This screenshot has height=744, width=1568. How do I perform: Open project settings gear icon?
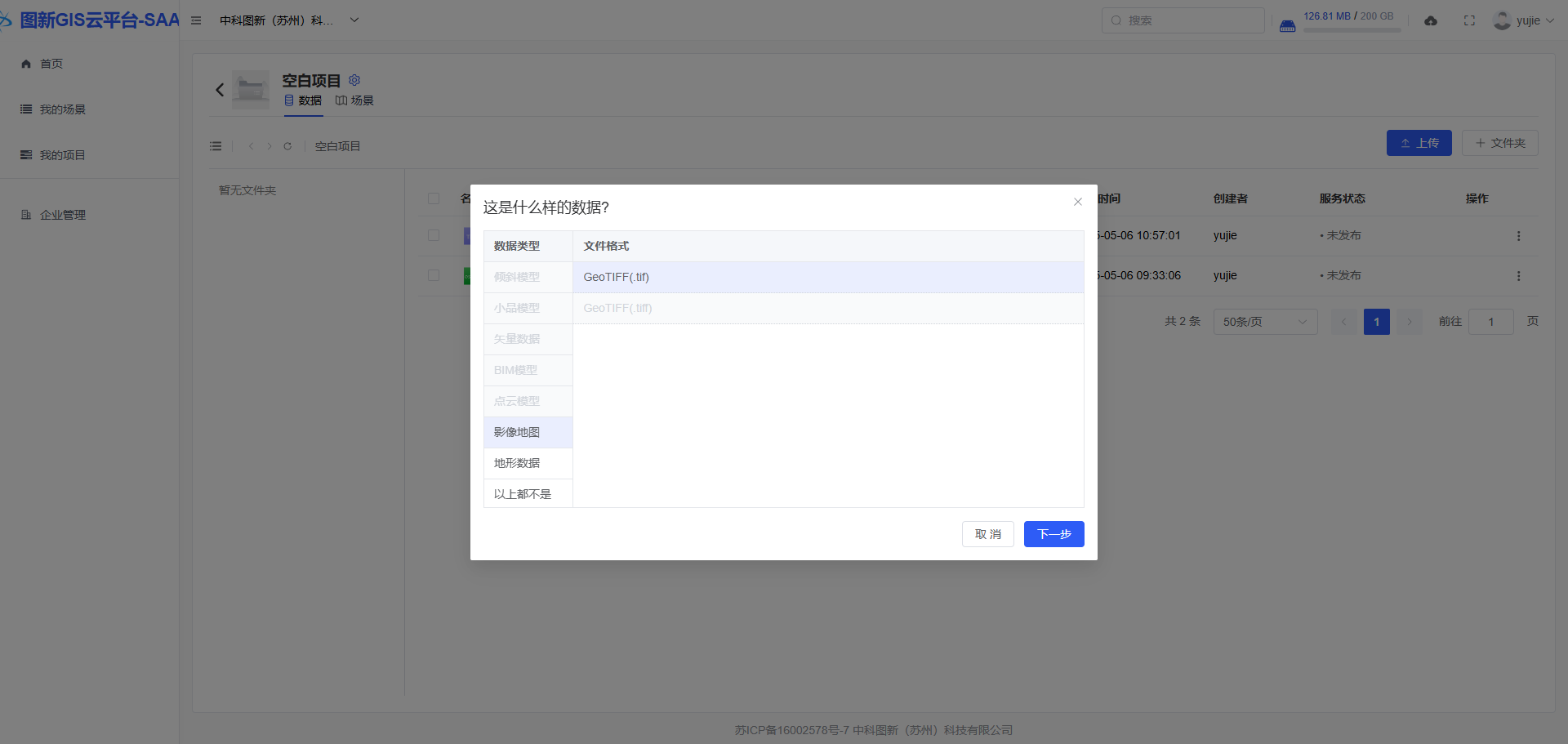pos(354,80)
